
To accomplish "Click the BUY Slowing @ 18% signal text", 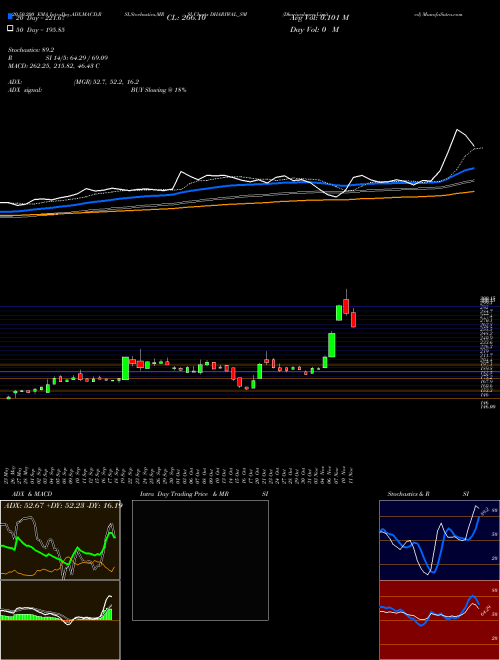I will [158, 90].
